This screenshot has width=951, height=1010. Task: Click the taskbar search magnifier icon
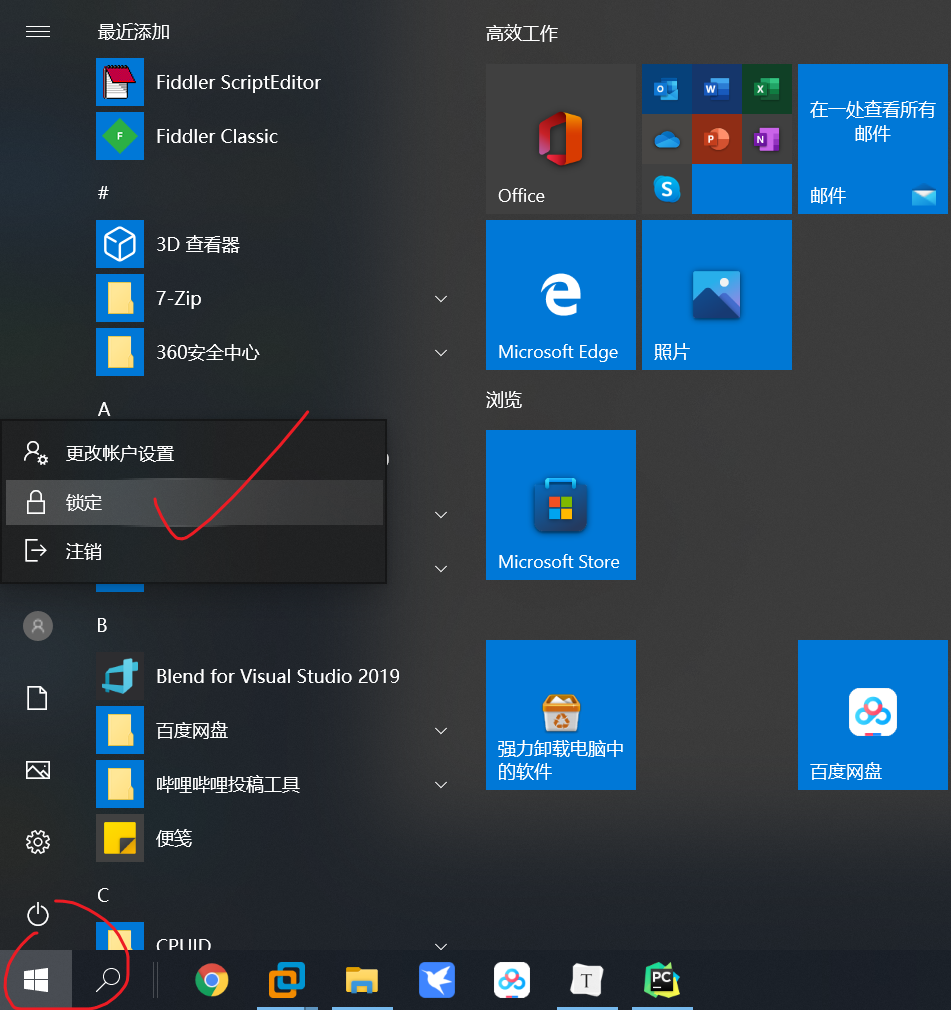108,980
